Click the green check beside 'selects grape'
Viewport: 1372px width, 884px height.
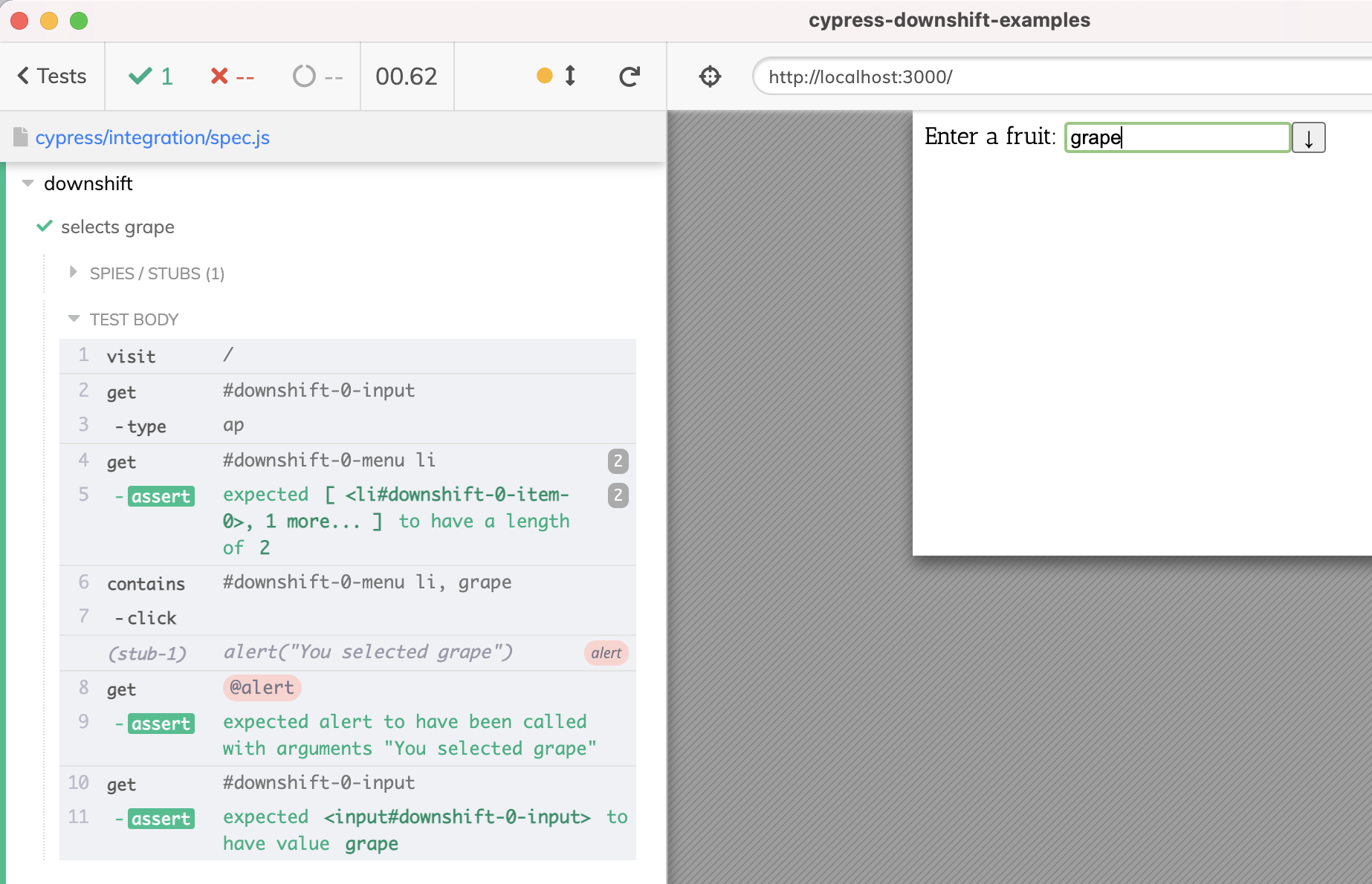pos(45,226)
